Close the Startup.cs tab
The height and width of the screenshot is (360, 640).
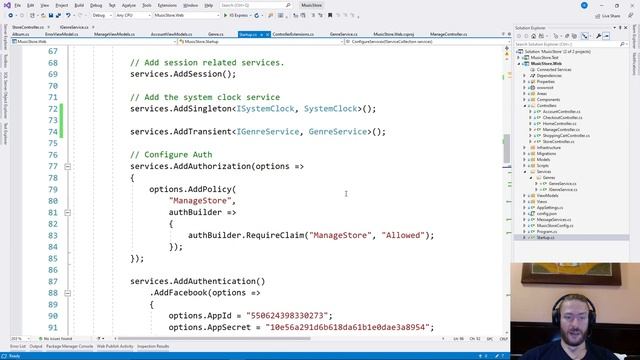267,35
